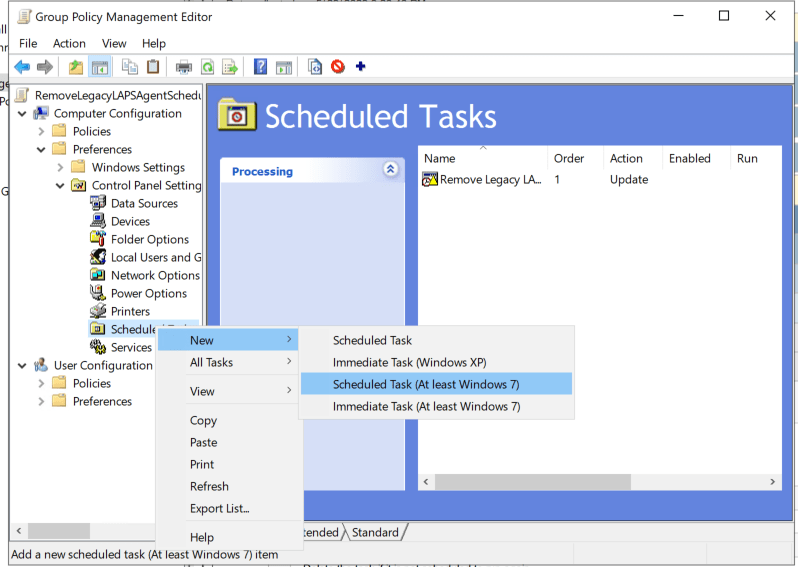Click the Export List toolbar icon
This screenshot has height=567, width=798.
click(230, 67)
